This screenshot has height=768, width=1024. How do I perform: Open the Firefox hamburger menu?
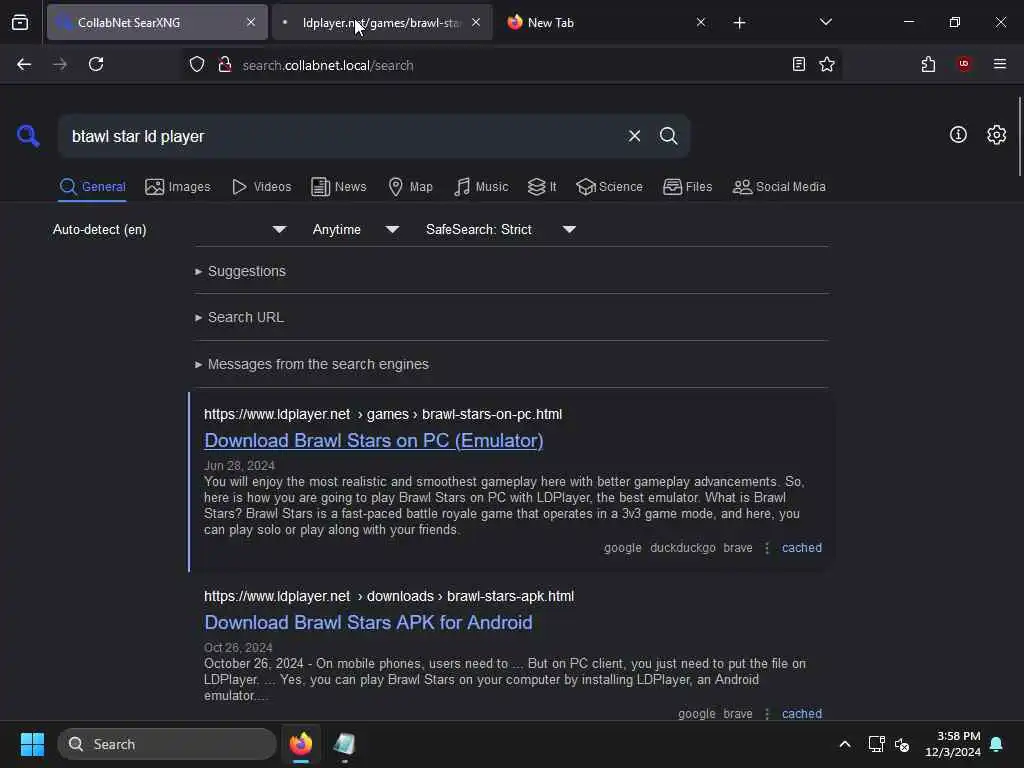click(999, 64)
